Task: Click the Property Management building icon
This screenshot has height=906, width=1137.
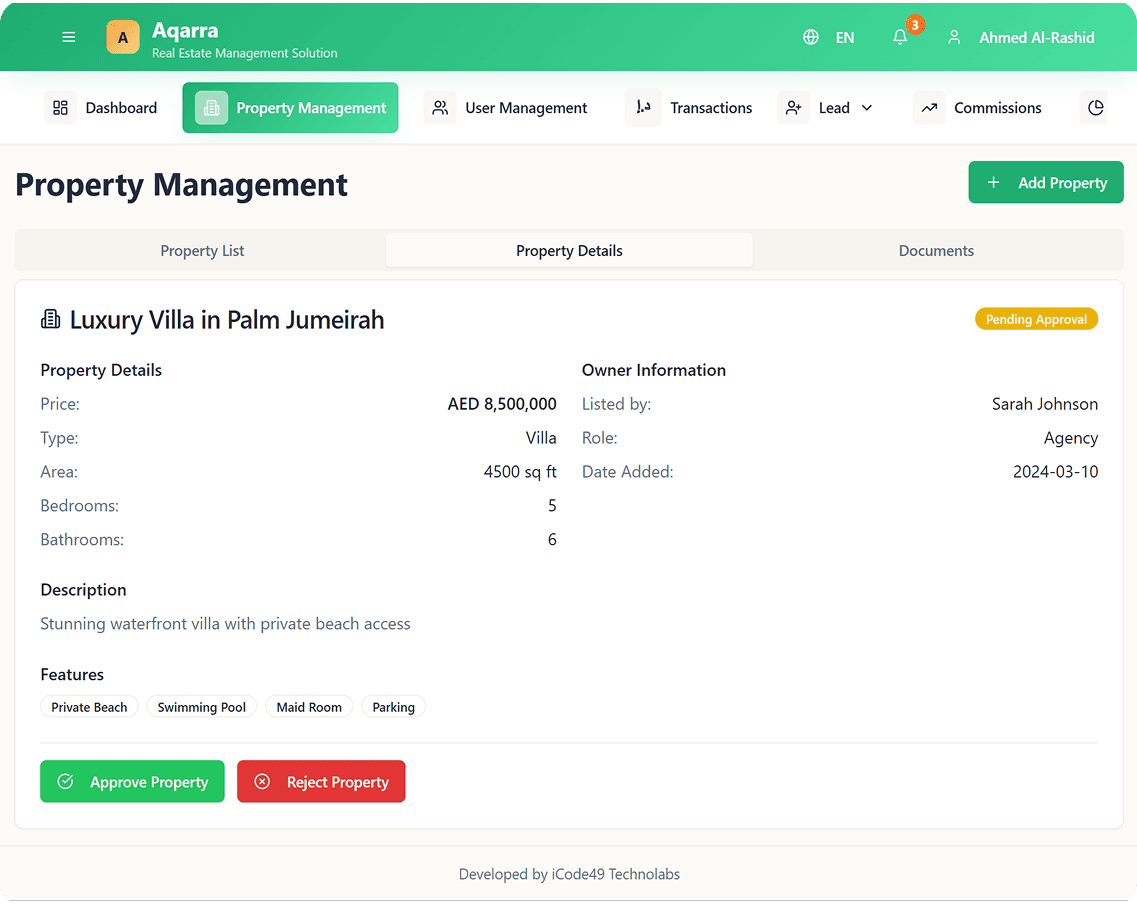Action: 211,107
